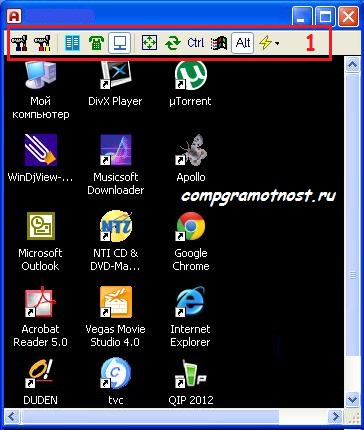The width and height of the screenshot is (364, 430).
Task: Click the yellow lightning bolt icon
Action: coord(265,43)
